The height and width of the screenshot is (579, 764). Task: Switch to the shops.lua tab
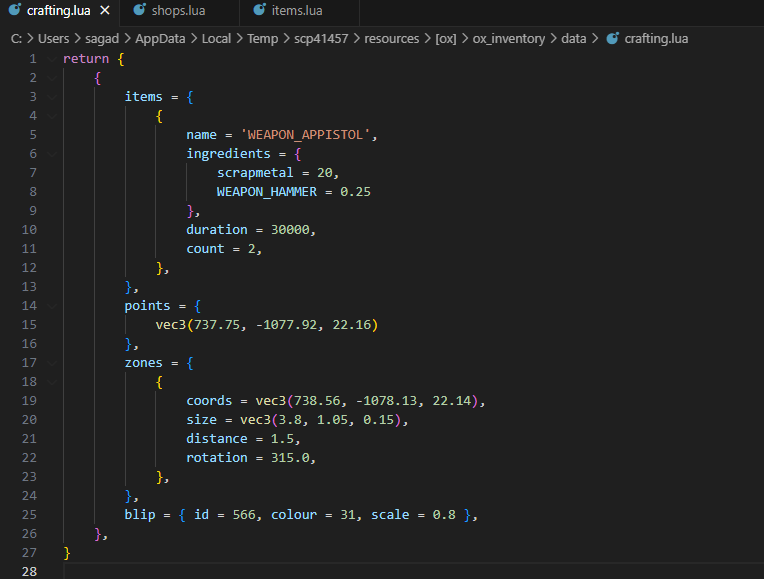pyautogui.click(x=178, y=10)
